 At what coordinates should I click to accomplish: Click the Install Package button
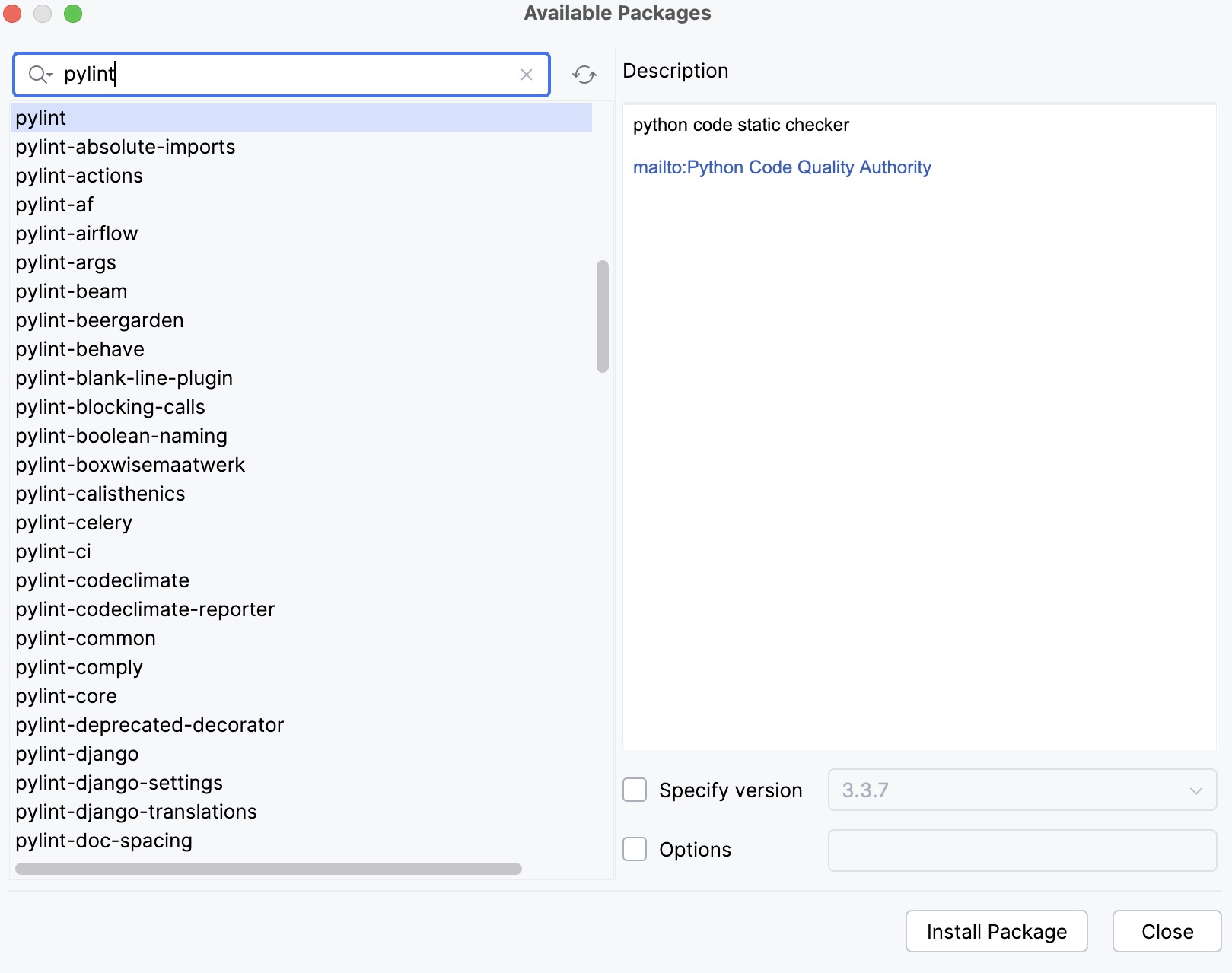tap(996, 931)
